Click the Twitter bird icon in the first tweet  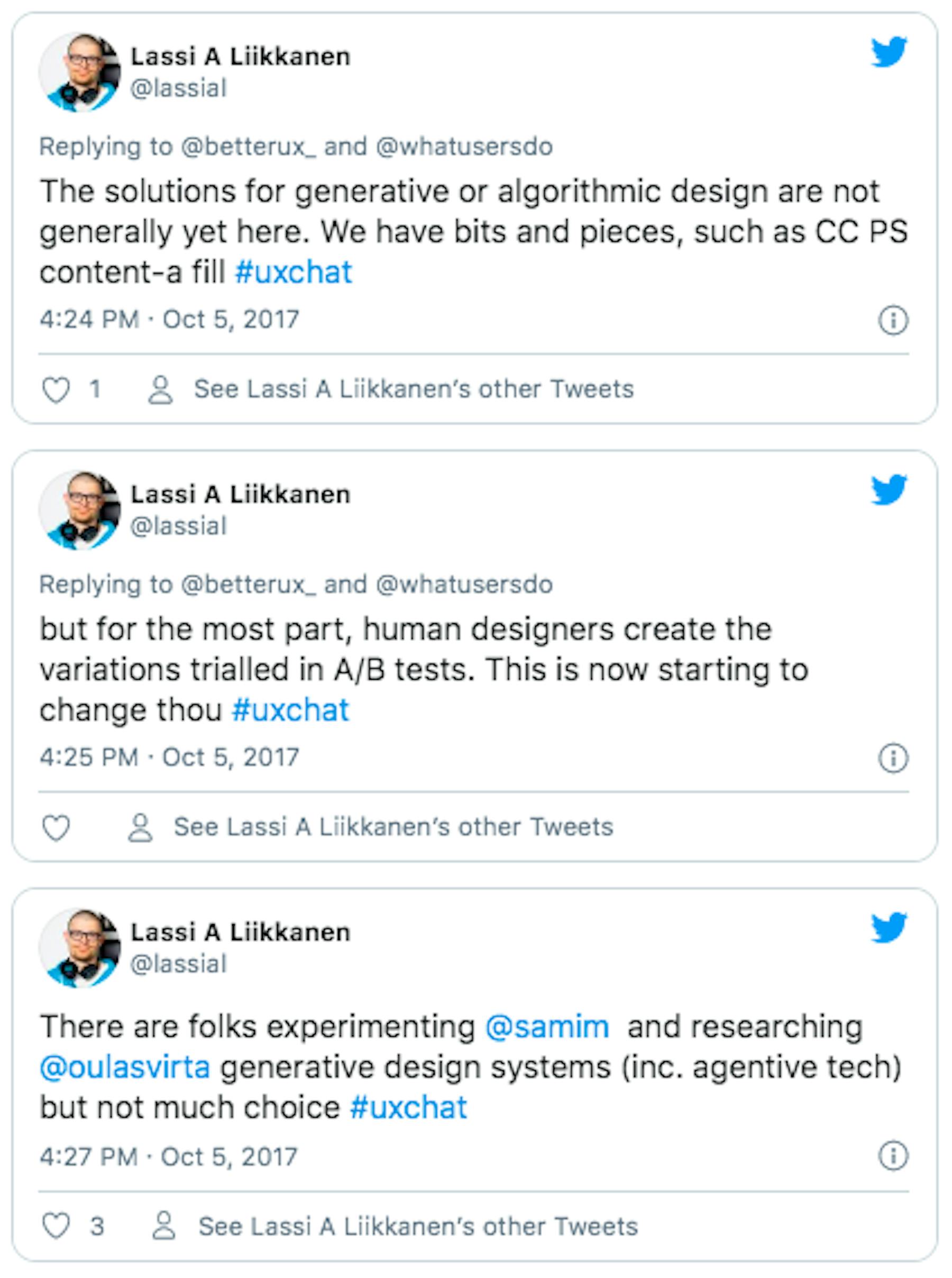pyautogui.click(x=889, y=52)
